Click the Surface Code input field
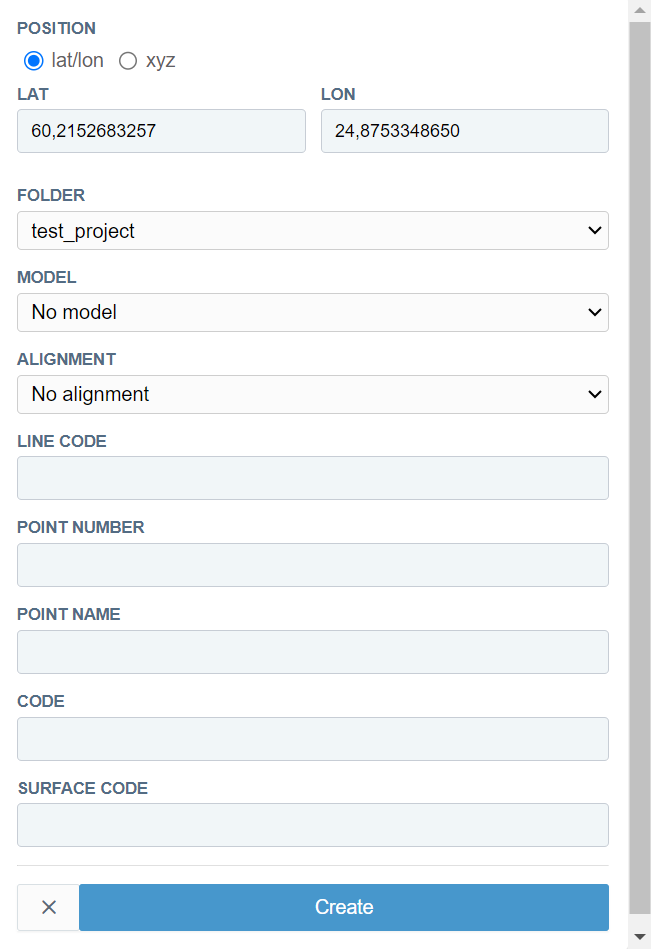This screenshot has height=949, width=651. (312, 825)
